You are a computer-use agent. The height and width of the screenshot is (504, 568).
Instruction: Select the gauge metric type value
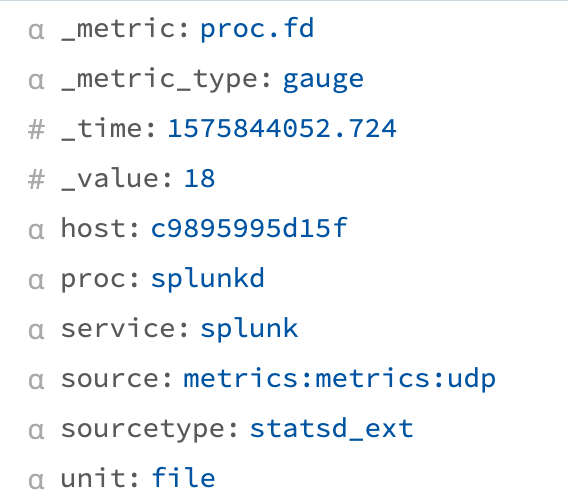tap(323, 80)
